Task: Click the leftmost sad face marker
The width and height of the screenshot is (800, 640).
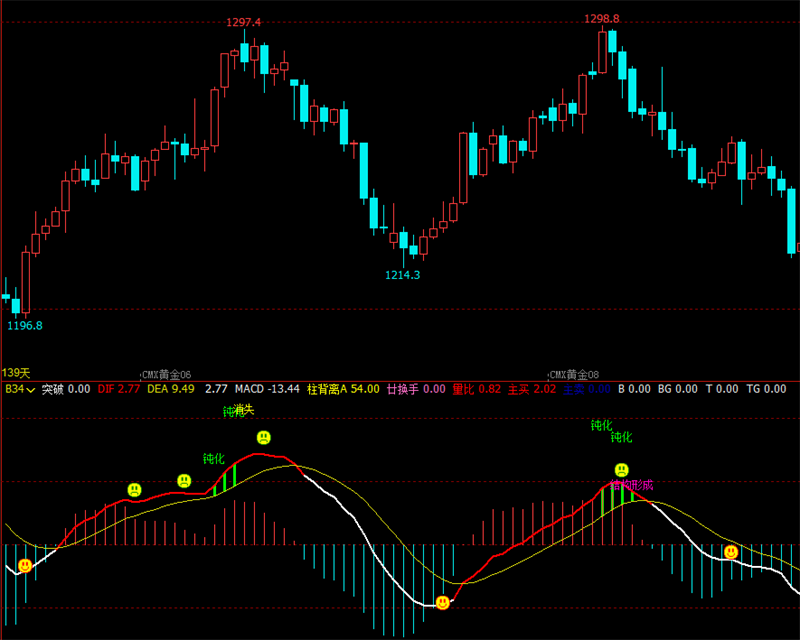Action: [x=134, y=490]
